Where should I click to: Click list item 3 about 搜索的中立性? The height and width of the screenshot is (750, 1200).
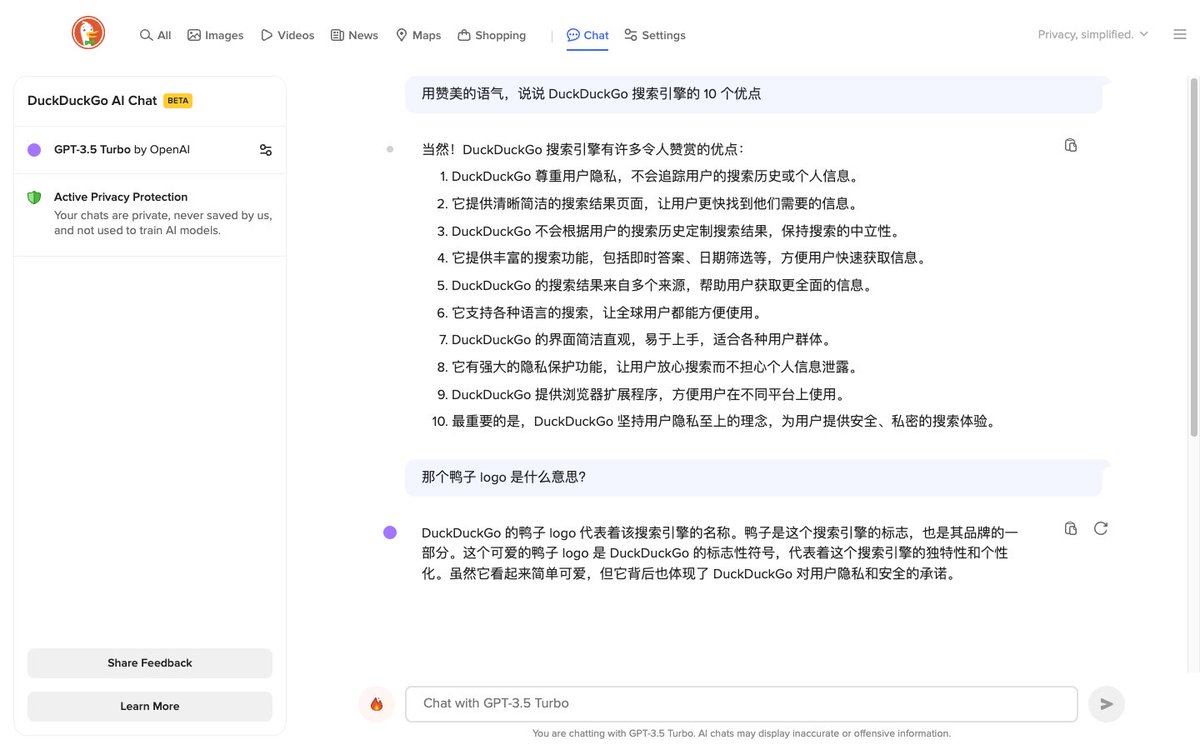(669, 231)
